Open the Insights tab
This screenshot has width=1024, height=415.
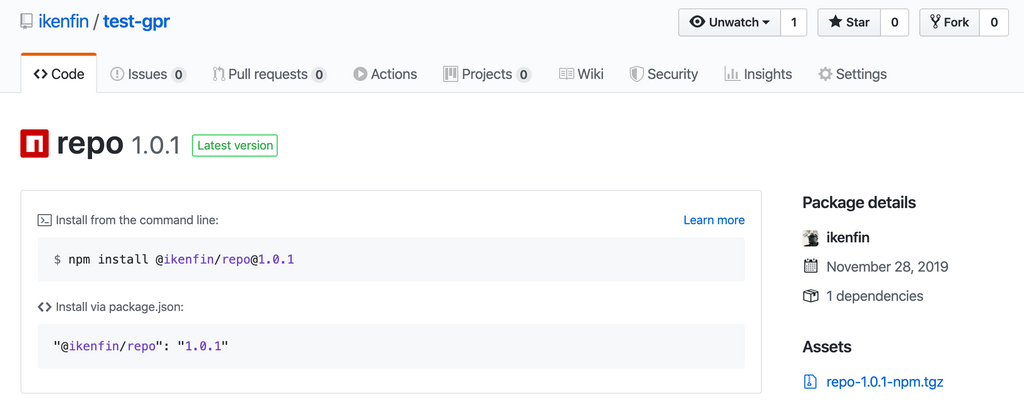(758, 74)
